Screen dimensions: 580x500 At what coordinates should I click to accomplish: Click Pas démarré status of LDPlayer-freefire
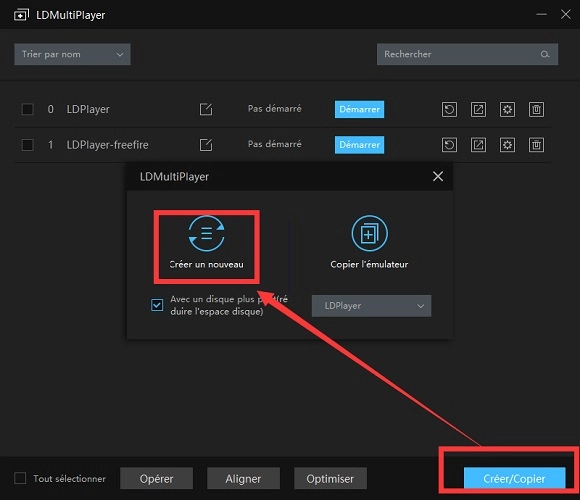[274, 144]
